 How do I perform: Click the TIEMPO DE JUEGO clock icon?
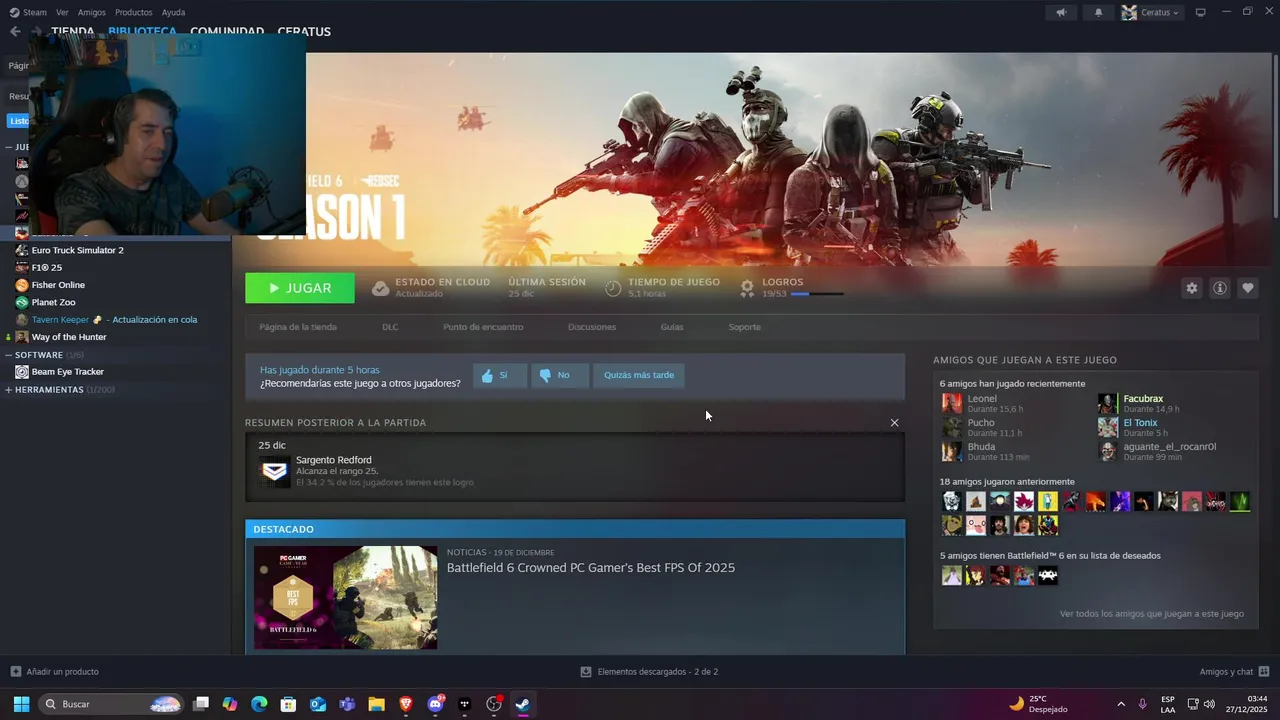pos(613,288)
